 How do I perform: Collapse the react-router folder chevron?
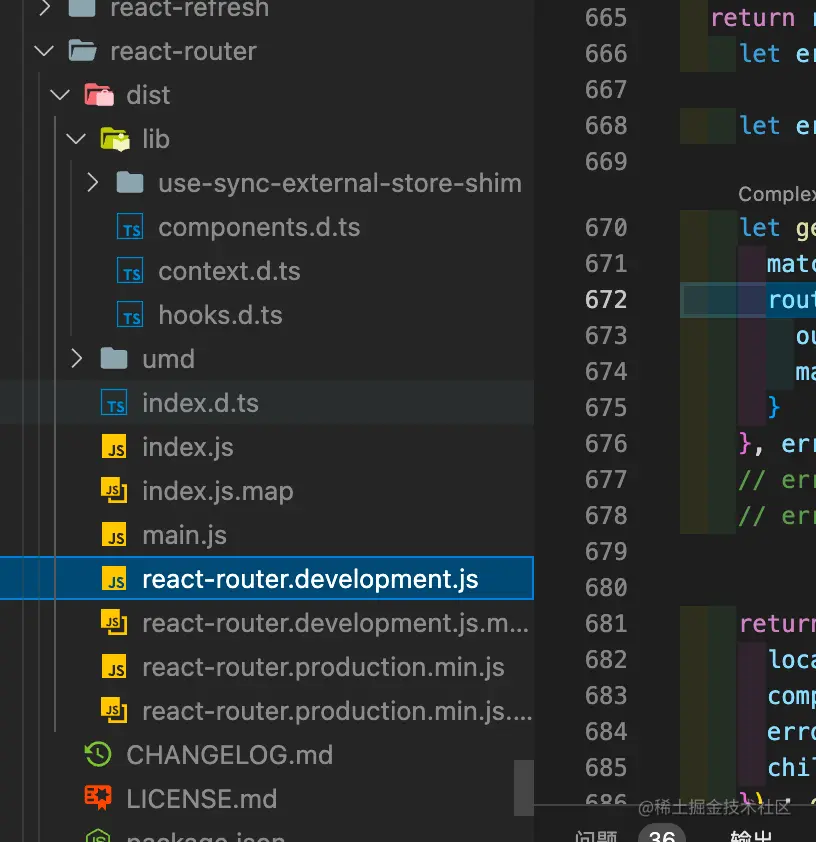click(44, 52)
